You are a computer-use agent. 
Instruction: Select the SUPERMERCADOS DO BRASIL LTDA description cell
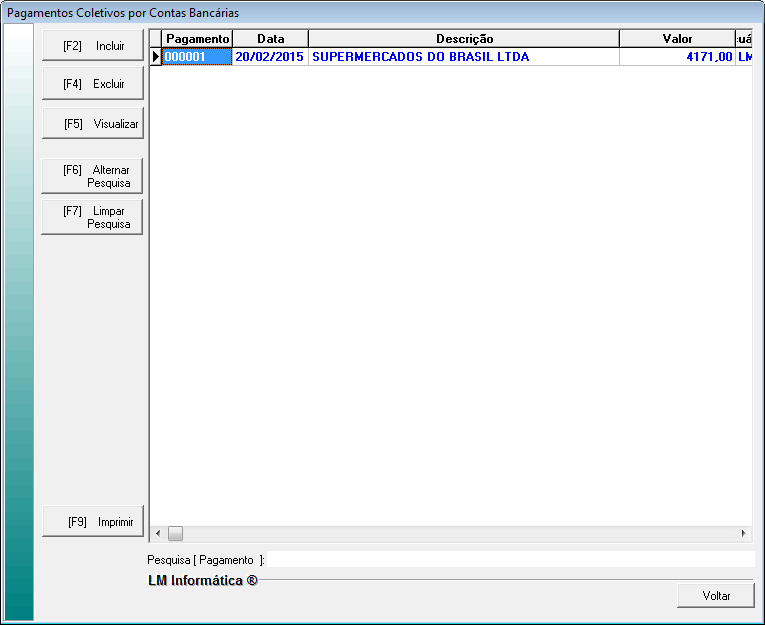pyautogui.click(x=463, y=57)
